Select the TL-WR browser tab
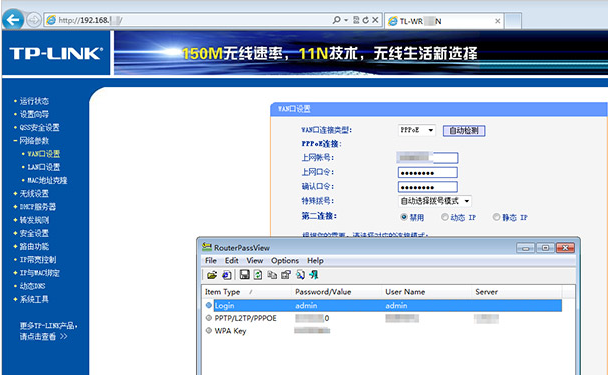The width and height of the screenshot is (608, 375). [x=444, y=21]
